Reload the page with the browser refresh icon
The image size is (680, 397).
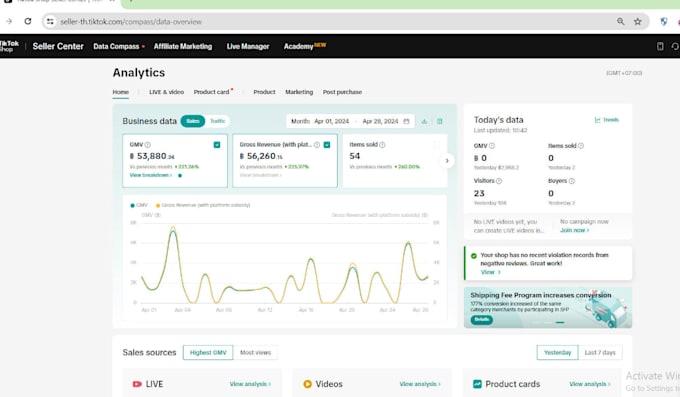[28, 21]
